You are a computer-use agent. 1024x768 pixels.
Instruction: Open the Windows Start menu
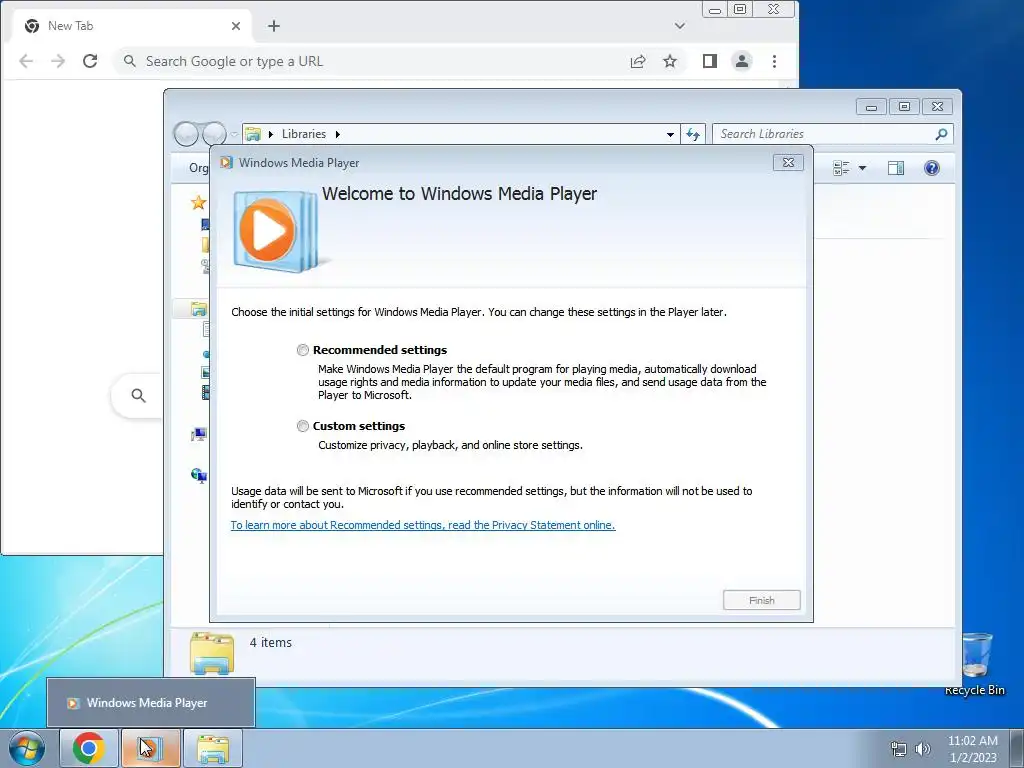[x=25, y=748]
